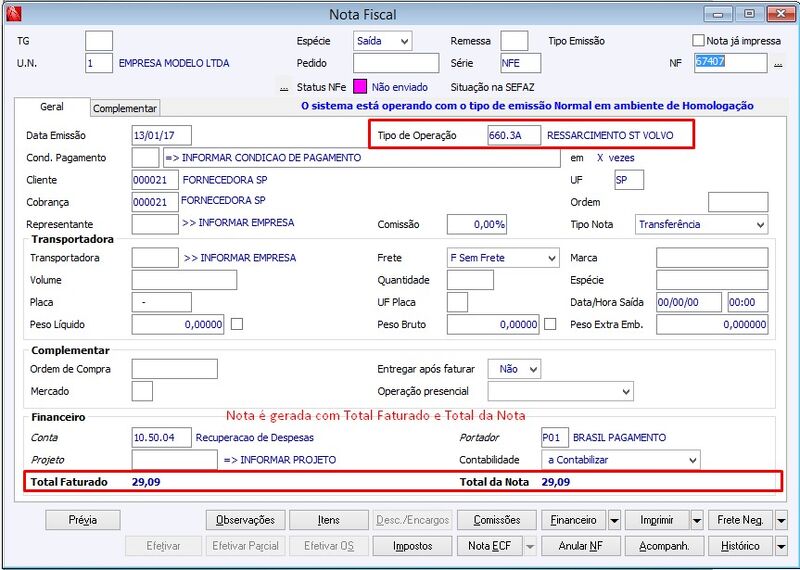This screenshot has height=570, width=800.
Task: Click the Cond. Pagamento code field
Action: tap(145, 158)
